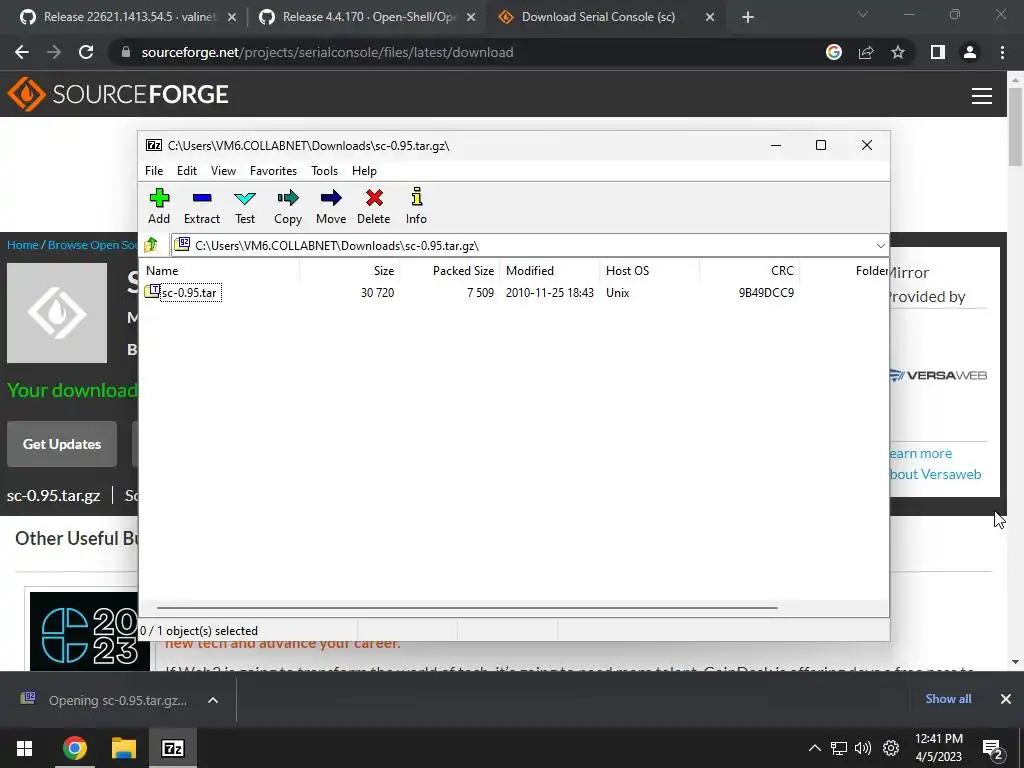
Task: Select the Download Serial Console tab
Action: pyautogui.click(x=597, y=17)
